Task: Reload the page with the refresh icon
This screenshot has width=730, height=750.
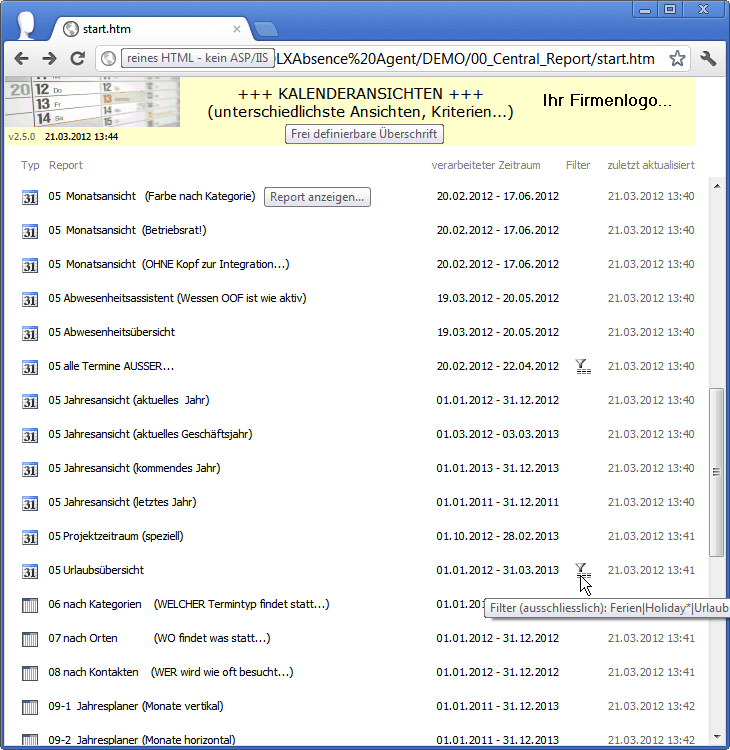Action: click(x=77, y=59)
